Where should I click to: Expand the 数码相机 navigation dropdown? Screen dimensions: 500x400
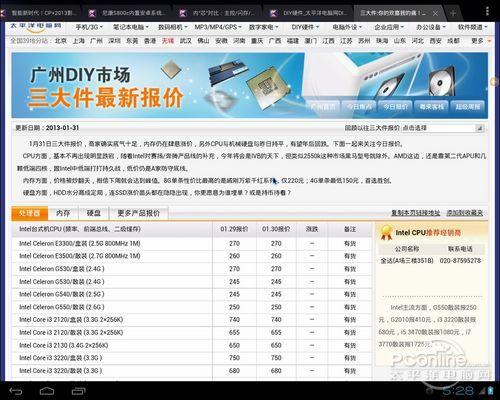click(x=172, y=27)
